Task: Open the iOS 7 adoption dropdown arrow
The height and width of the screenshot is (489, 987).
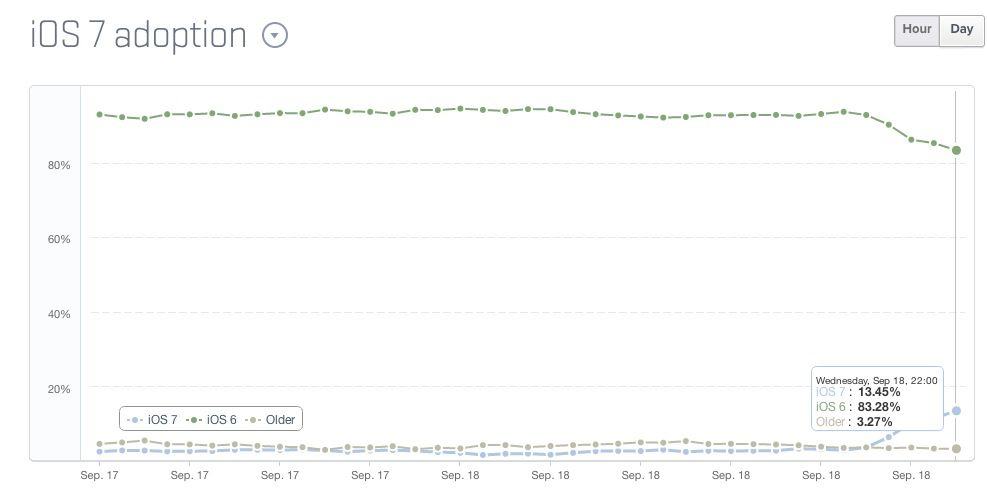Action: [x=274, y=35]
